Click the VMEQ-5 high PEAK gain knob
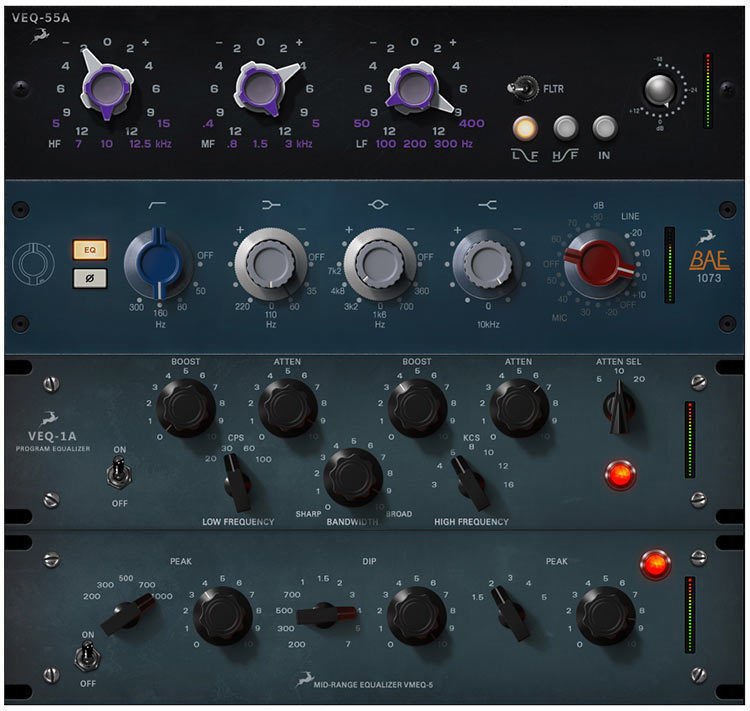 pyautogui.click(x=606, y=616)
